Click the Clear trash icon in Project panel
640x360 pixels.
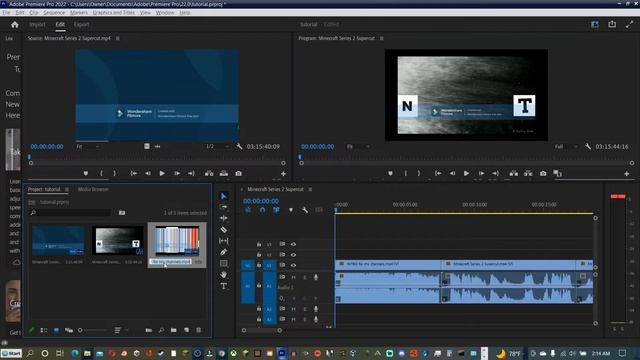(199, 330)
